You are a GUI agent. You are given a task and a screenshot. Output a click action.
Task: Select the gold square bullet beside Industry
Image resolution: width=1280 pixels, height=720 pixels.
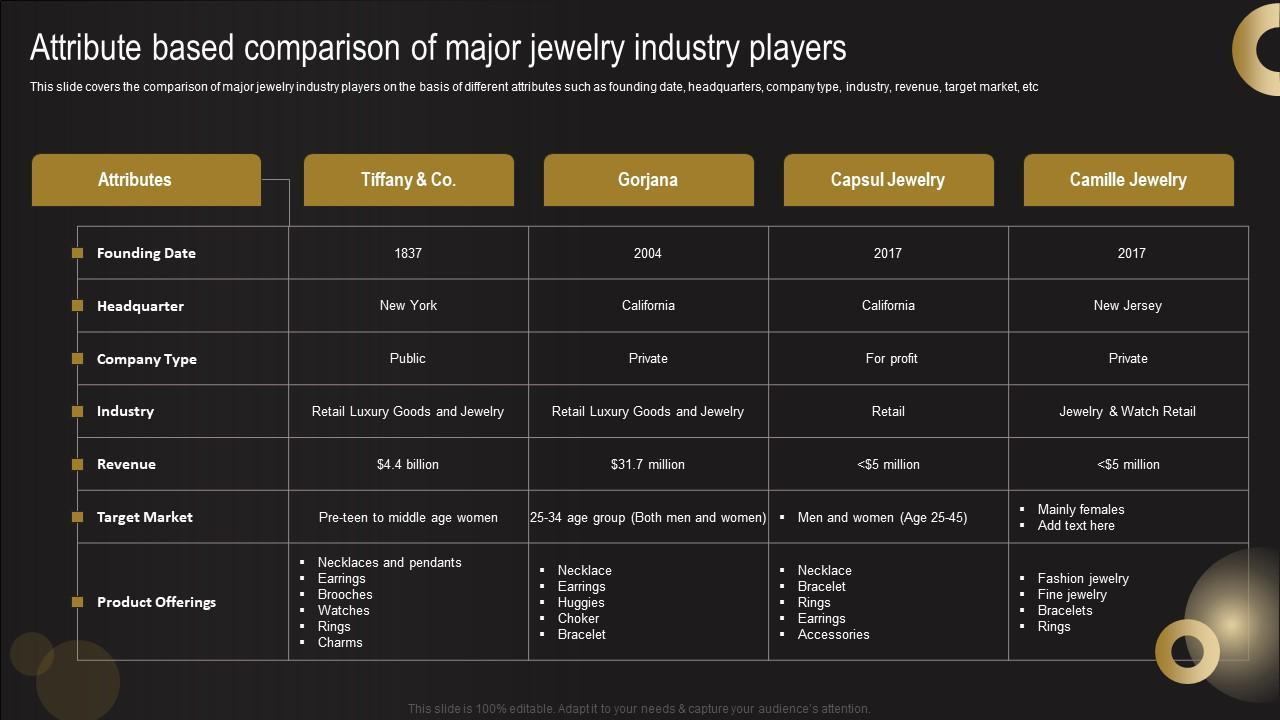77,411
